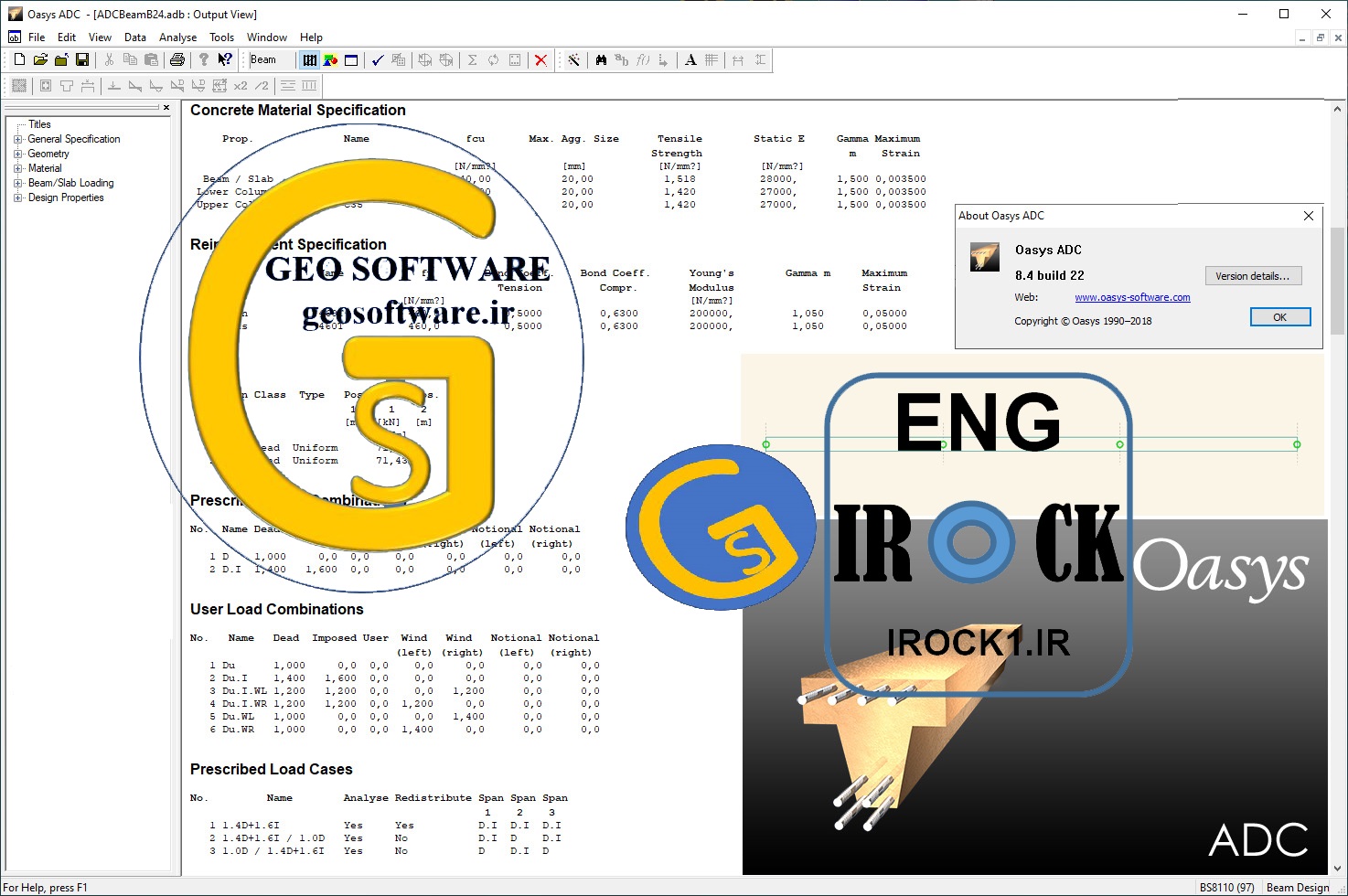Screen dimensions: 1348x896
Task: Close the left tree panel with its x
Action: pos(166,108)
